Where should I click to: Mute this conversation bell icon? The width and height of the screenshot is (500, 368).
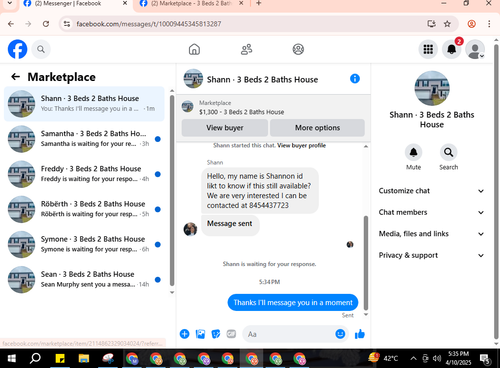[413, 153]
